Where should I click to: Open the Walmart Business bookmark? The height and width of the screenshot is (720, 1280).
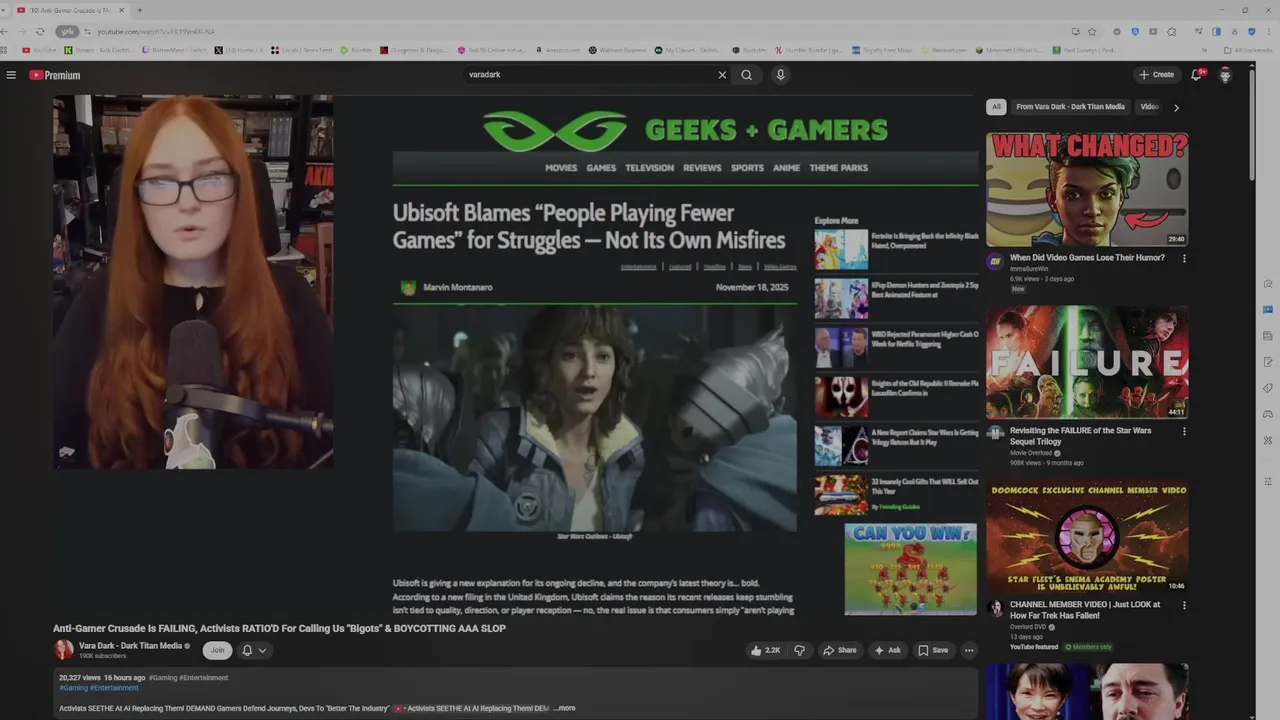(x=619, y=50)
